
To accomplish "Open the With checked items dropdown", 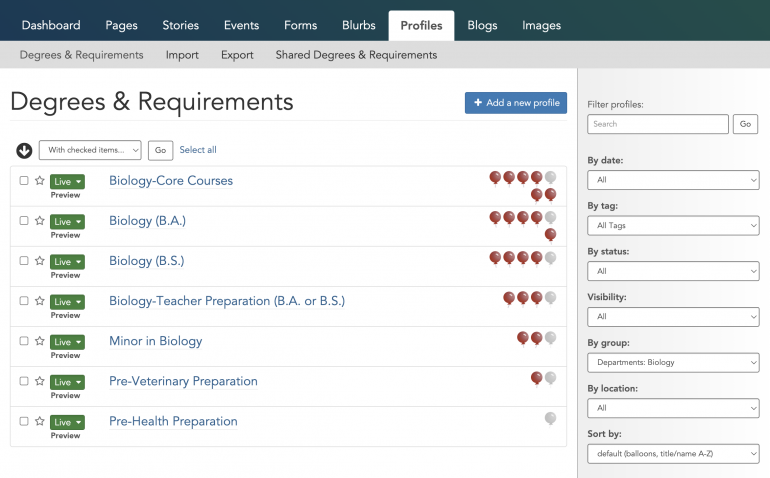I will pyautogui.click(x=90, y=150).
